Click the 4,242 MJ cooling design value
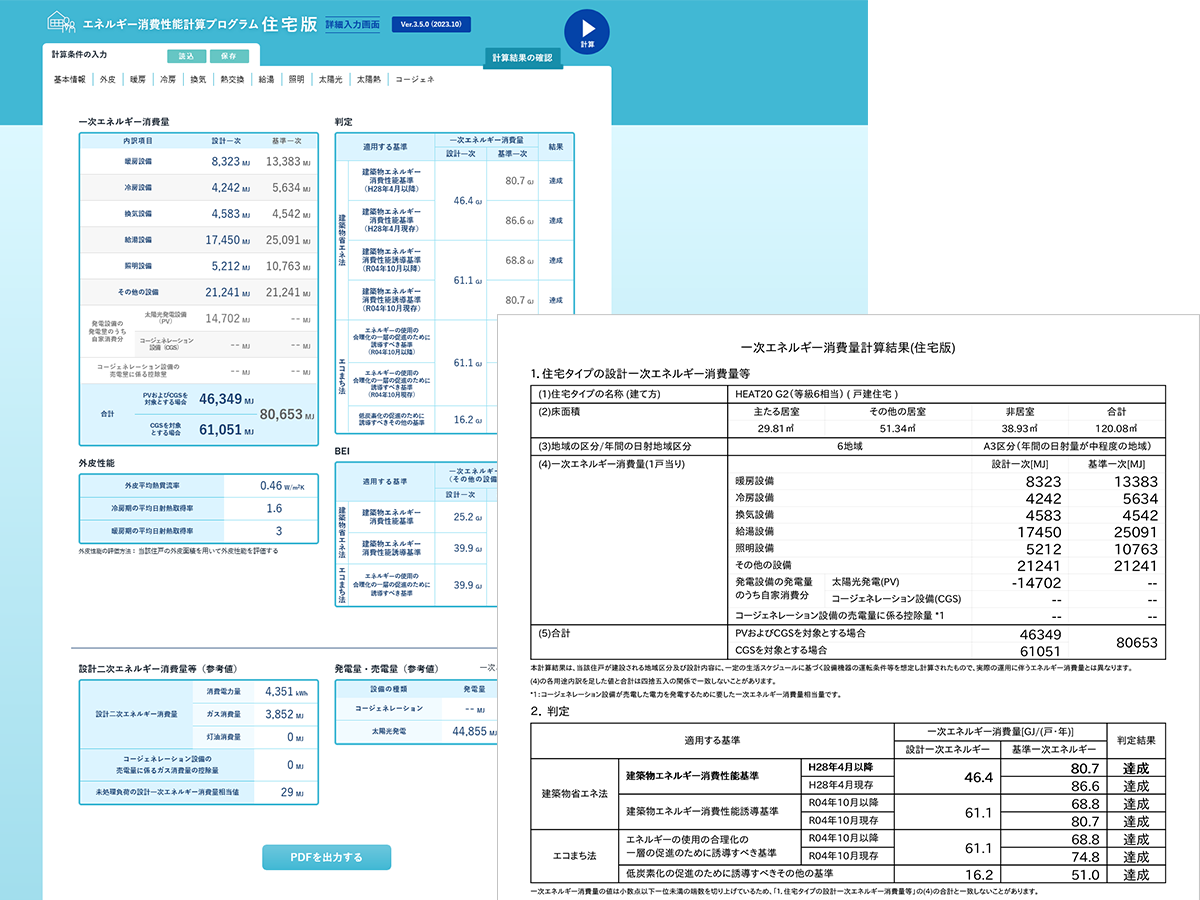The image size is (1200, 900). pyautogui.click(x=230, y=187)
